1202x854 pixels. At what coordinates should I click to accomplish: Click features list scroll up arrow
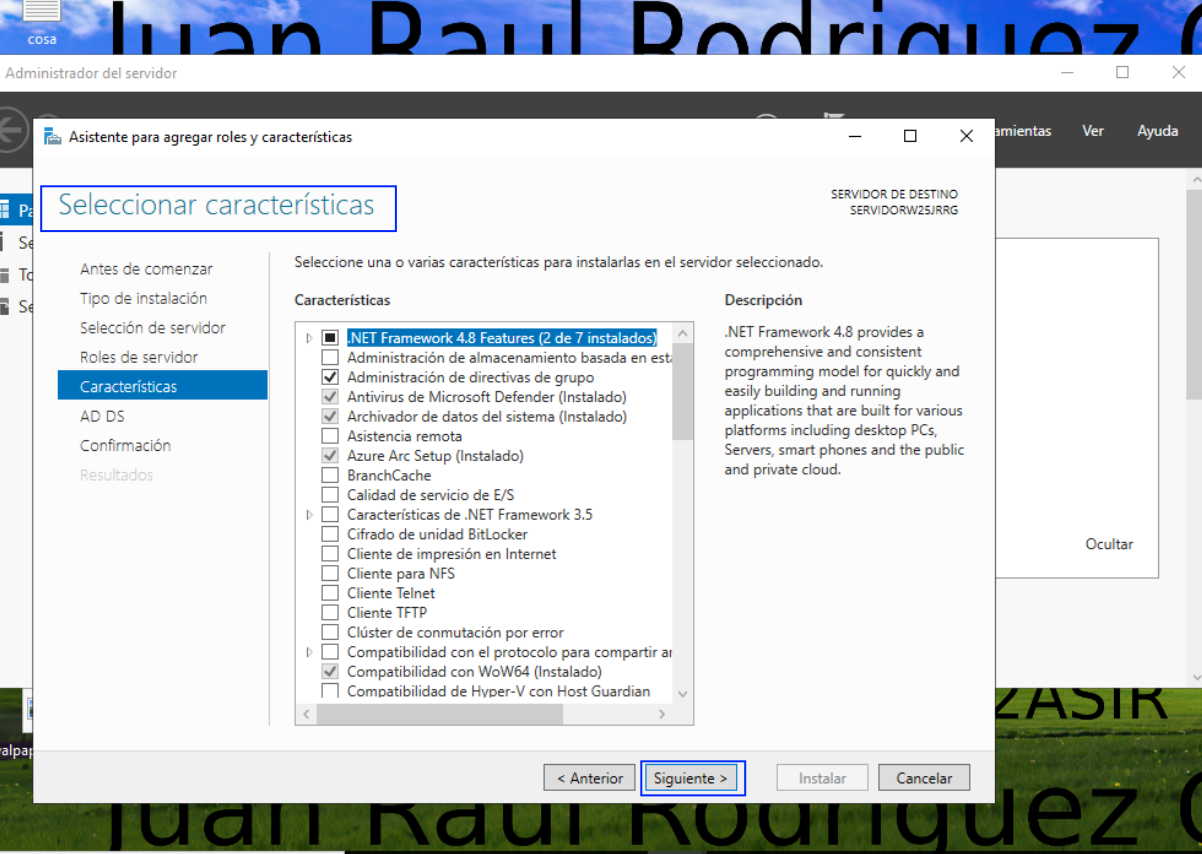[683, 334]
